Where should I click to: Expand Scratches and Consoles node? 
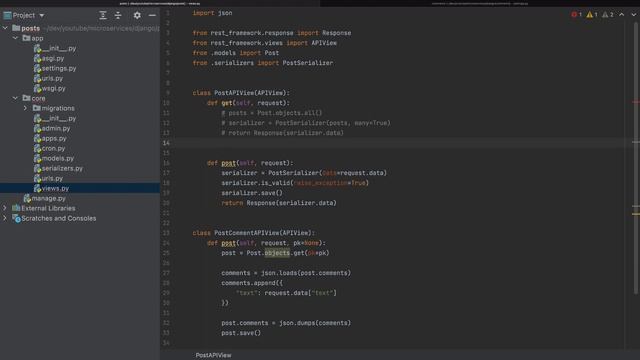pos(5,218)
